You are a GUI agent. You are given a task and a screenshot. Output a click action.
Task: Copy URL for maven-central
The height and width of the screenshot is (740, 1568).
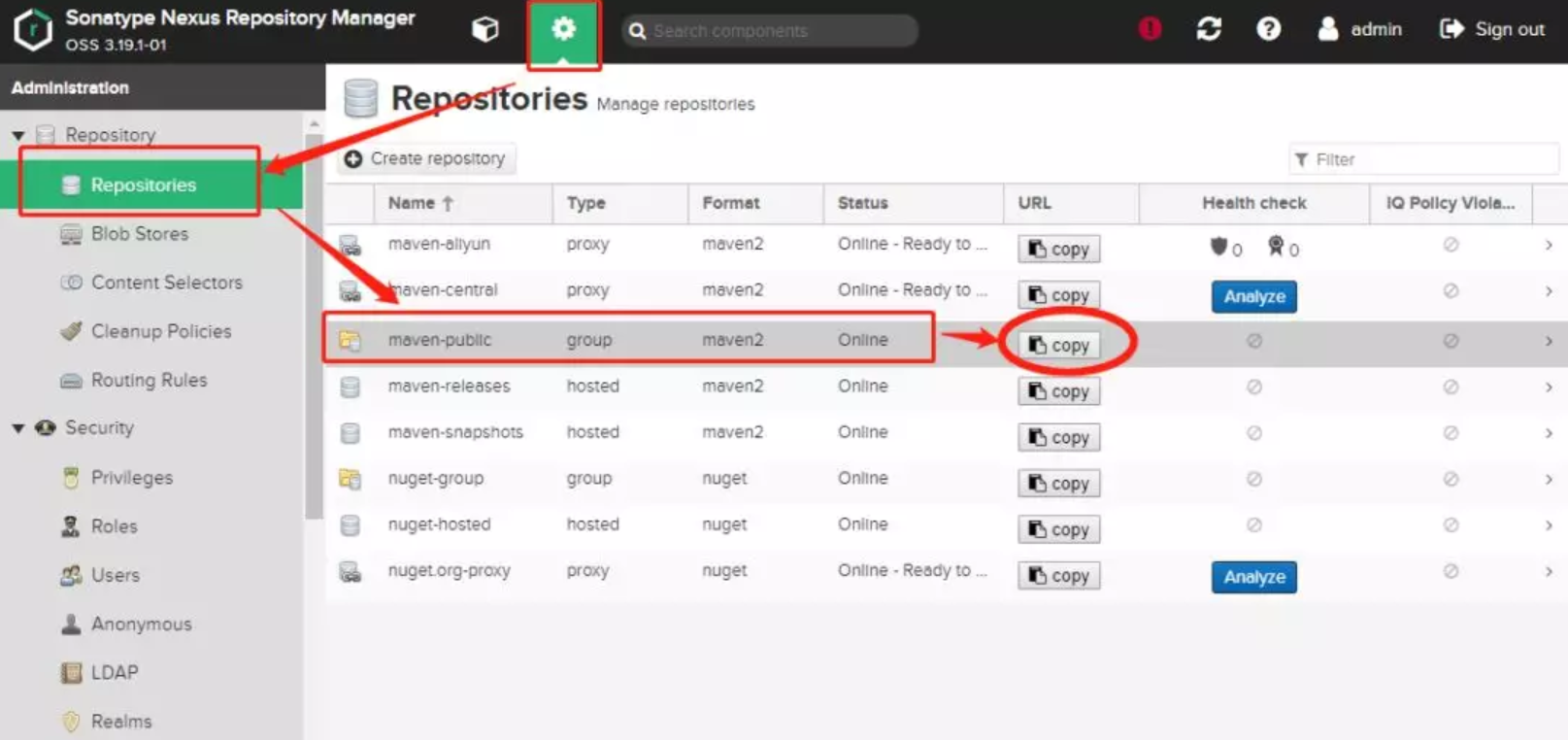pyautogui.click(x=1058, y=294)
